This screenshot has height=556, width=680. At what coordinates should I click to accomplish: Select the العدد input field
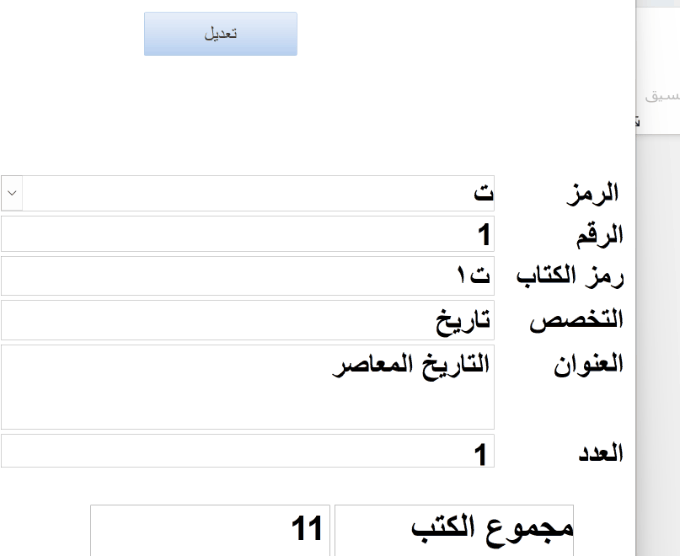(x=248, y=451)
